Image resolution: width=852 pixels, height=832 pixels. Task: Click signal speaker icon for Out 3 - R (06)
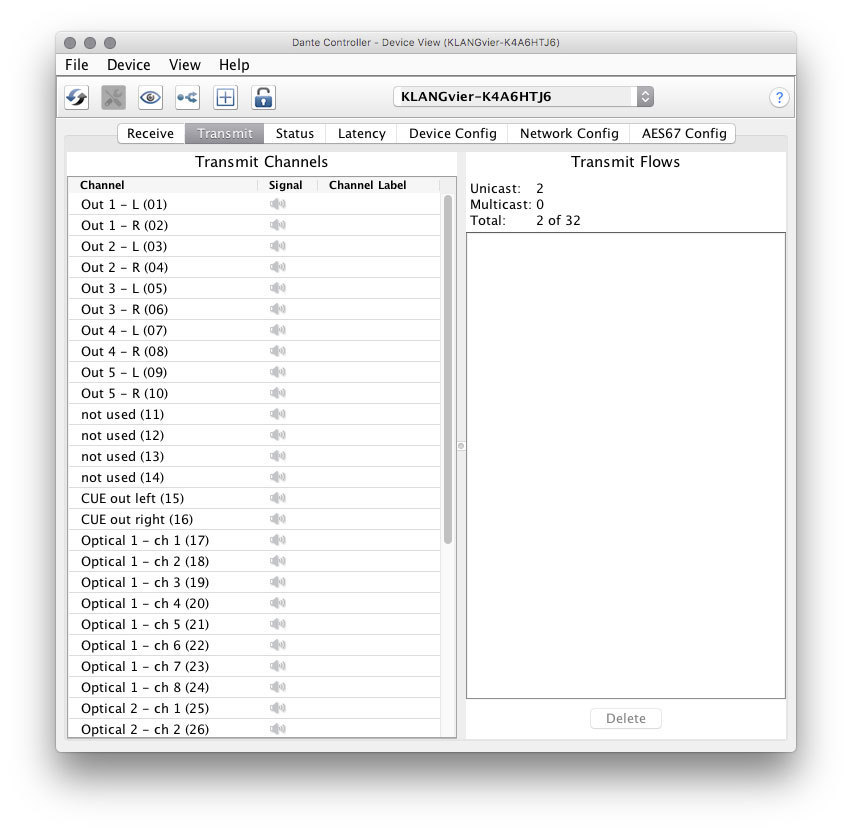click(x=278, y=309)
